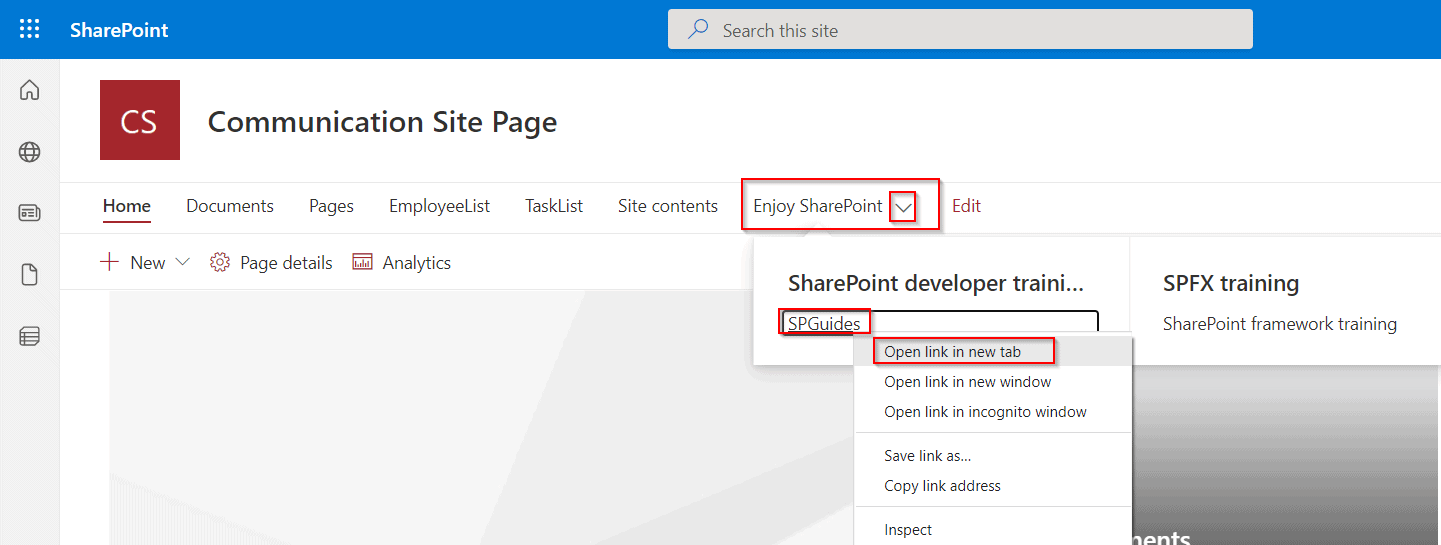Viewport: 1441px width, 545px height.
Task: Click Enjoy SharePoint menu label
Action: 818,206
